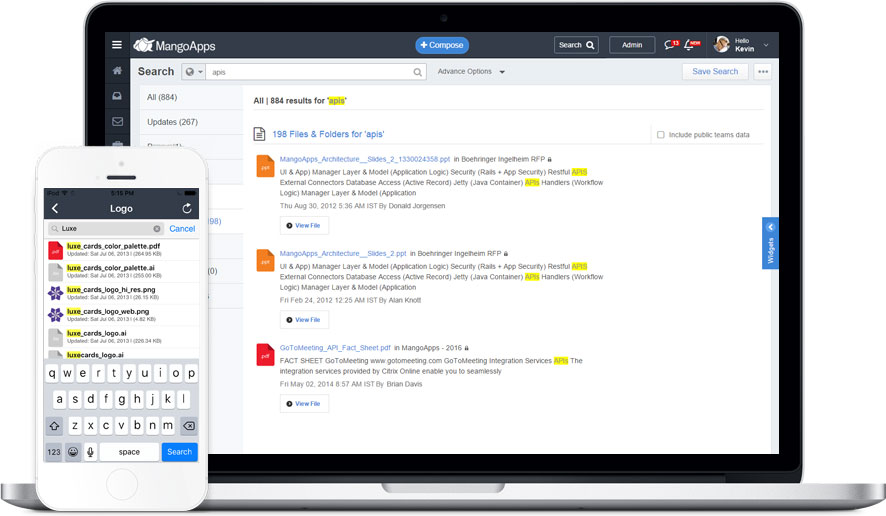Tap the back arrow in phone Logo header

(x=55, y=209)
